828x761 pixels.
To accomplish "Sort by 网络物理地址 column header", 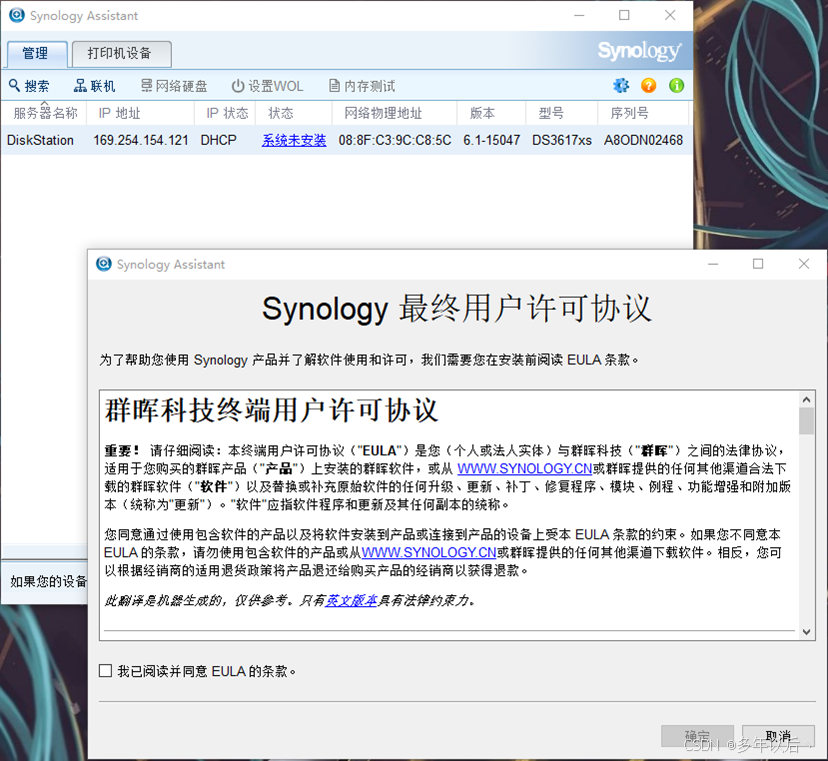I will 394,113.
